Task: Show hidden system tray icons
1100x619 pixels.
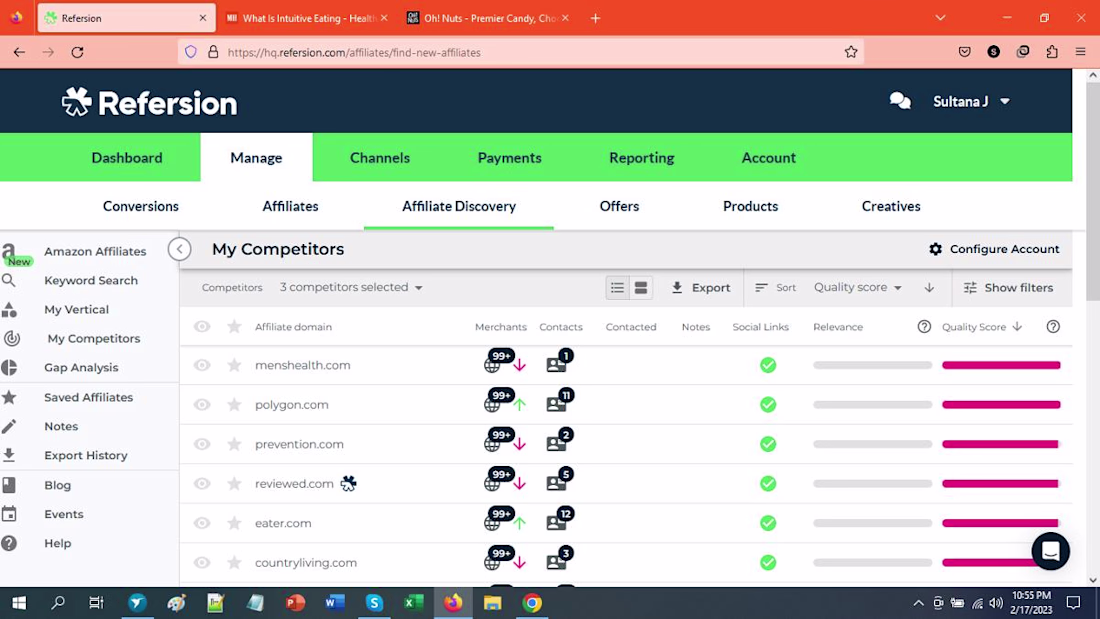Action: tap(918, 603)
